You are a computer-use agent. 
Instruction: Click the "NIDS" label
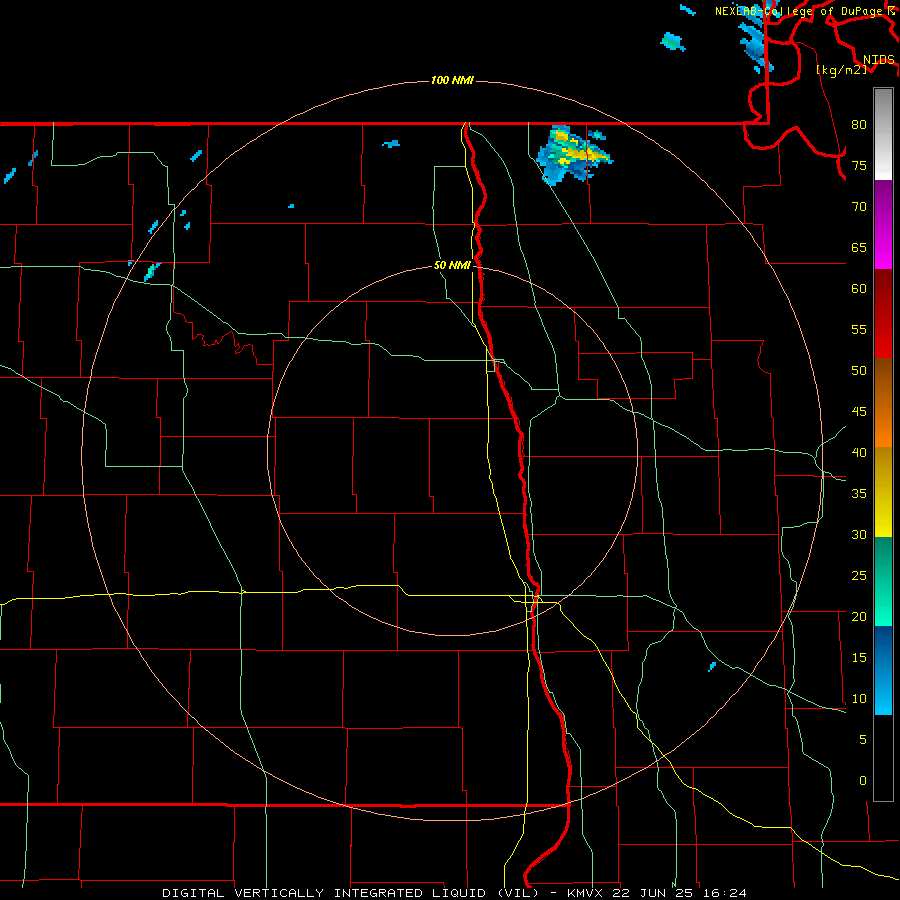tap(878, 60)
